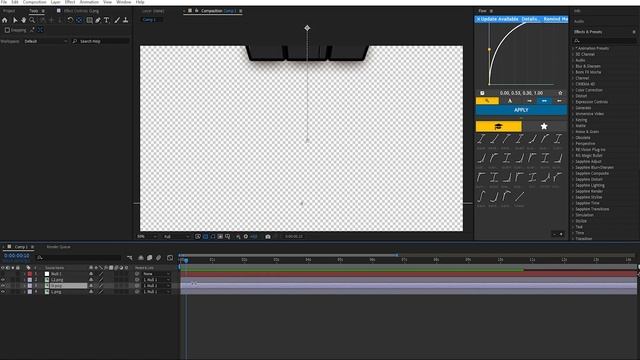Image resolution: width=640 pixels, height=360 pixels.
Task: Click the yellow wrench button in Flow
Action: pyautogui.click(x=487, y=101)
